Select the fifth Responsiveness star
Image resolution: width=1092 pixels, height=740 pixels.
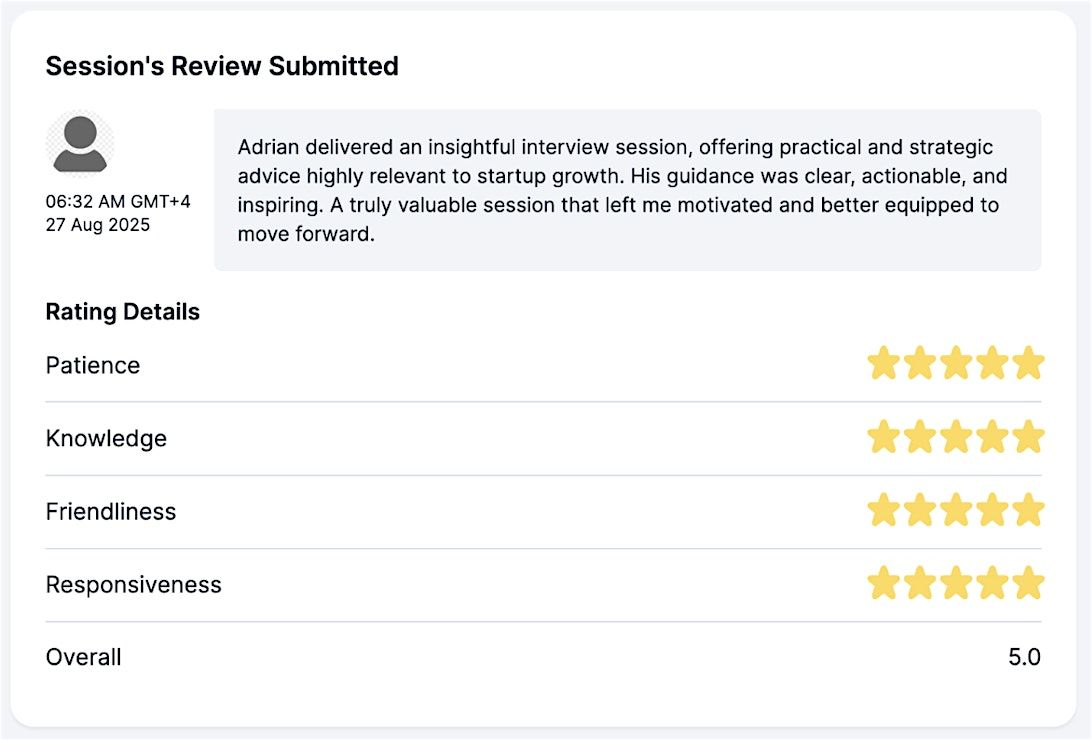[1028, 583]
